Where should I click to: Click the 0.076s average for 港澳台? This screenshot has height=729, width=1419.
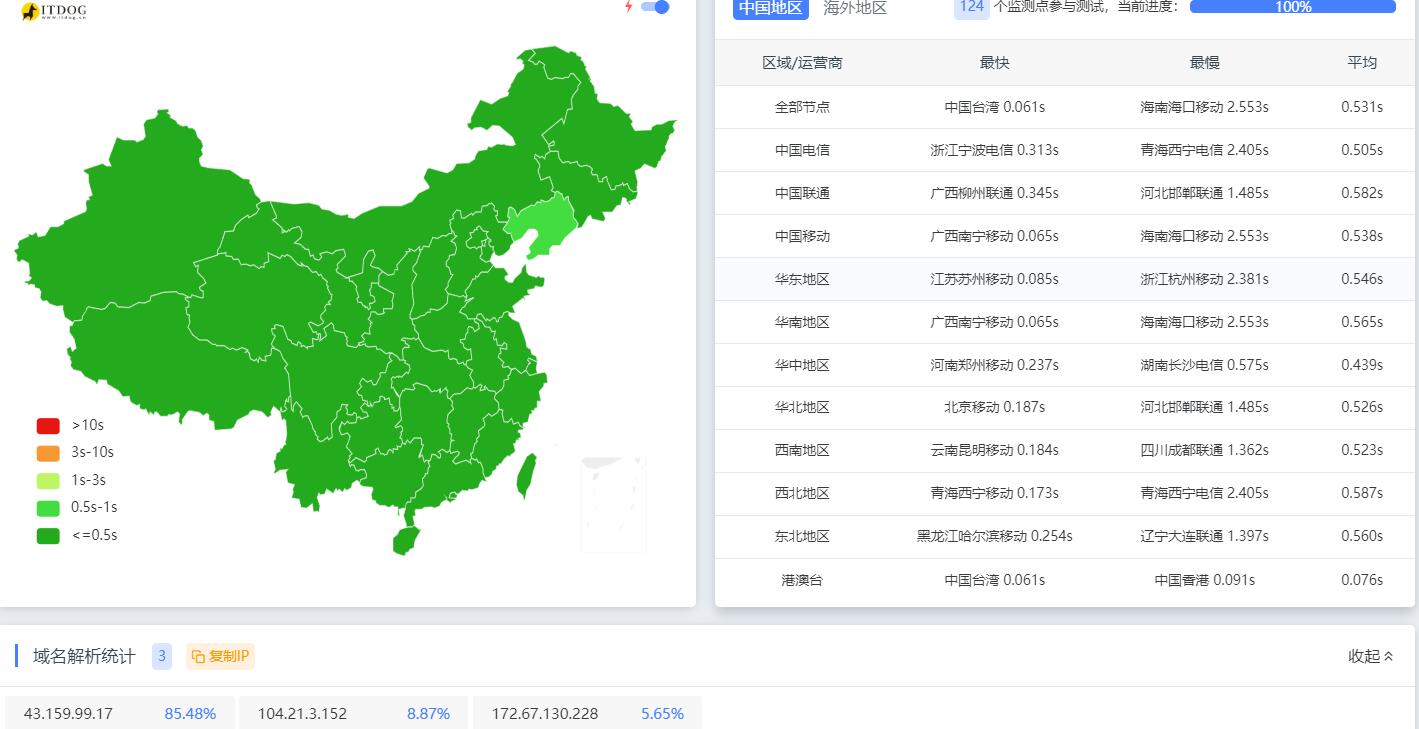1362,580
